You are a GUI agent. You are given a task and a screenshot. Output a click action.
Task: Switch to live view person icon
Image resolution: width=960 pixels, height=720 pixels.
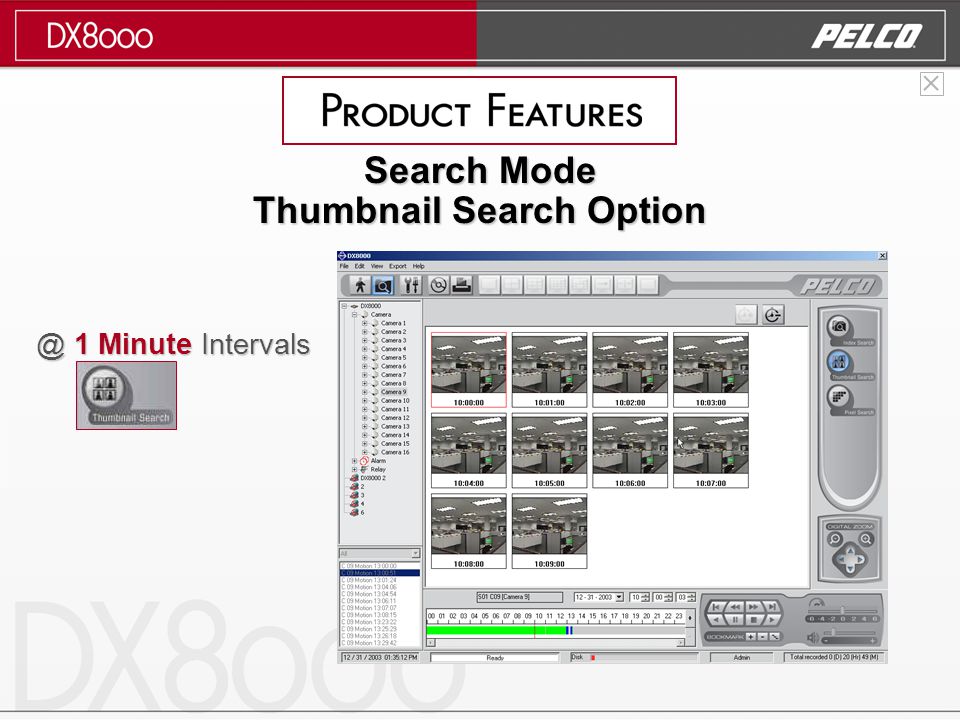361,285
